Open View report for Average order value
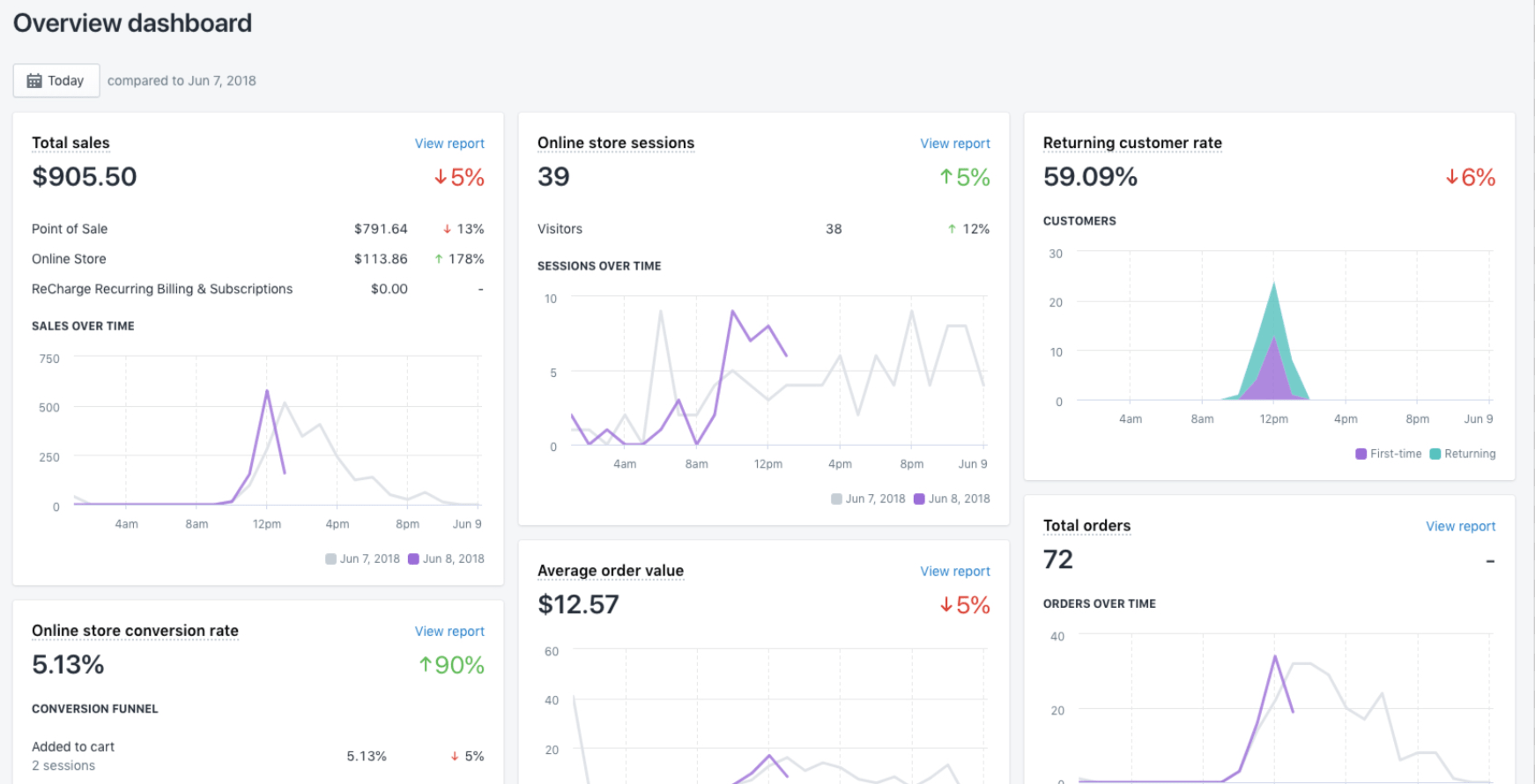This screenshot has width=1535, height=784. [x=954, y=572]
